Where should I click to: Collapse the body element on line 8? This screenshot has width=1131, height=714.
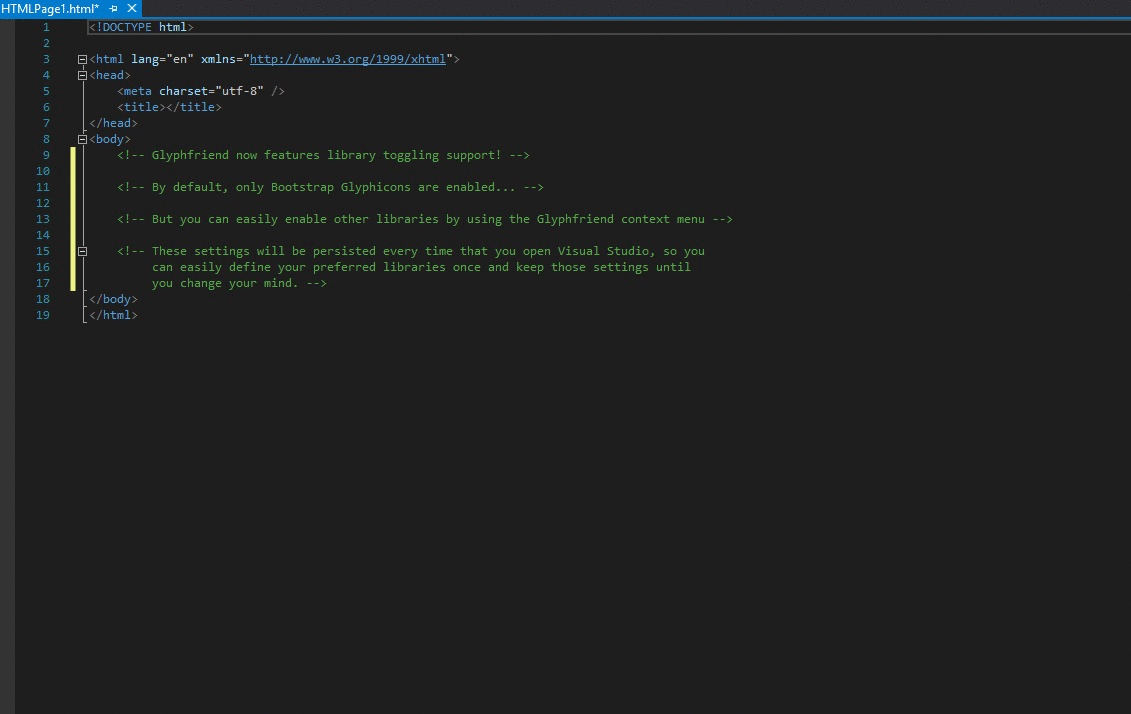coord(82,139)
